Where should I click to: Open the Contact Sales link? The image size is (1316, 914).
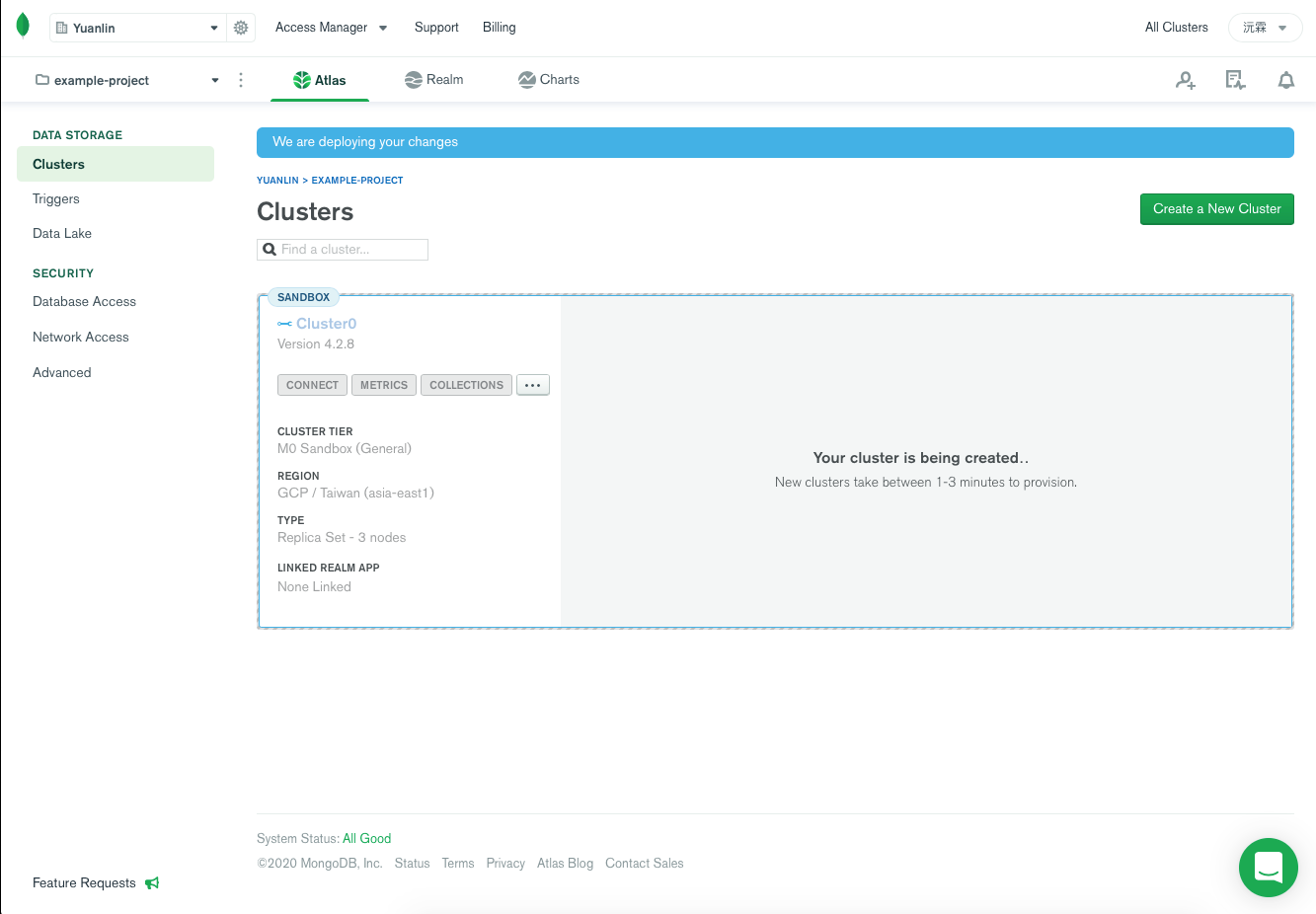click(x=644, y=864)
